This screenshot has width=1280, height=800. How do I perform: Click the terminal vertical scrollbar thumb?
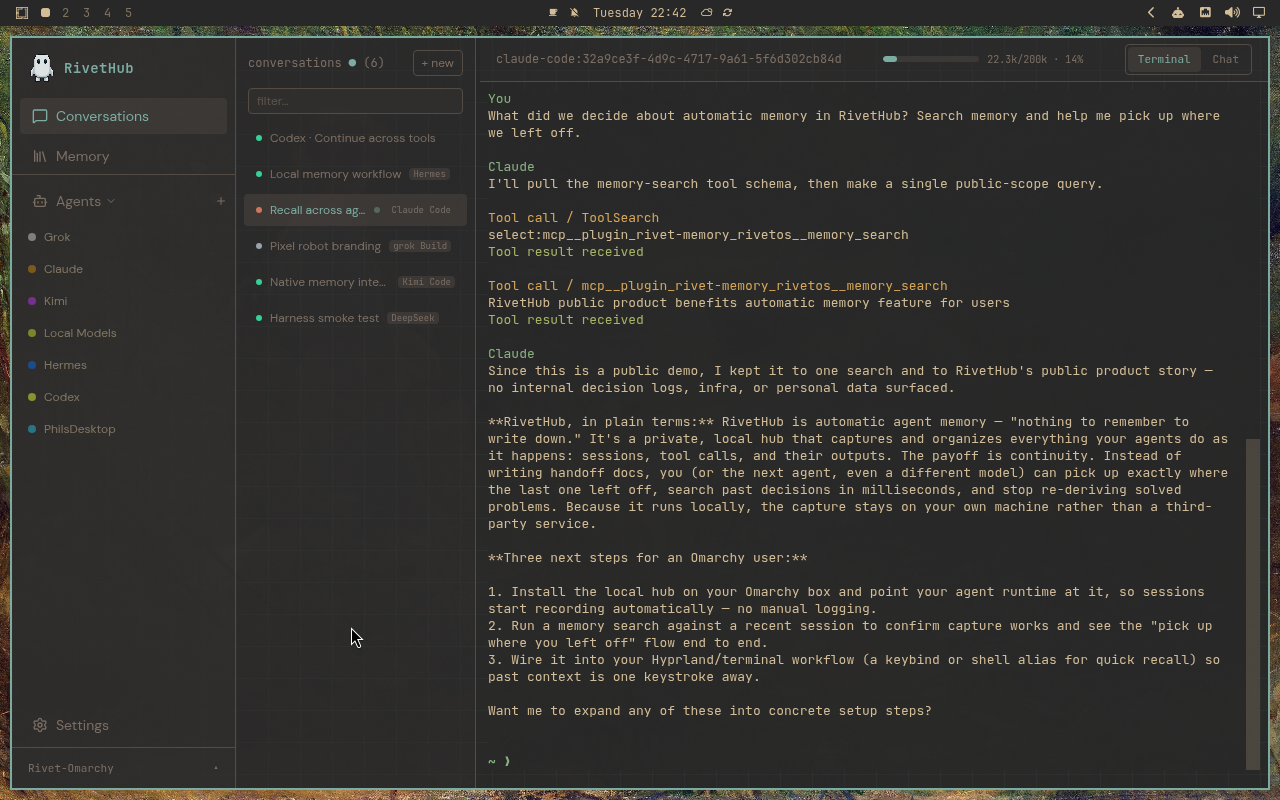pos(1253,604)
